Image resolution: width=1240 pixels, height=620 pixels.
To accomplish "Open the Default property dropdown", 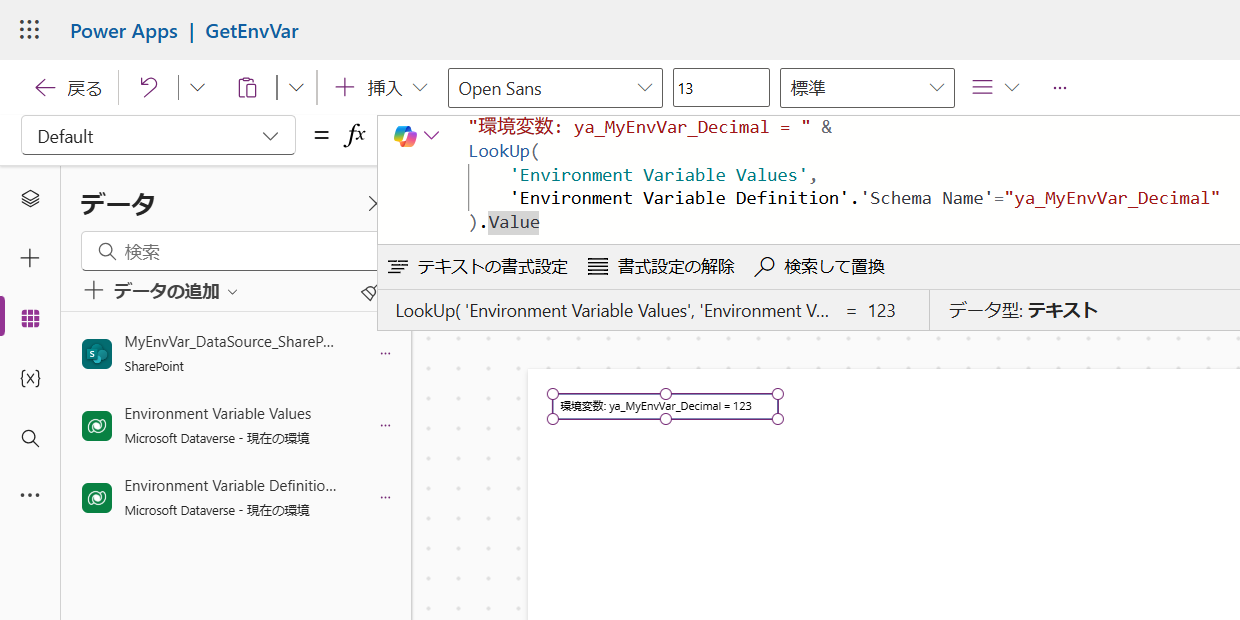I will [158, 136].
